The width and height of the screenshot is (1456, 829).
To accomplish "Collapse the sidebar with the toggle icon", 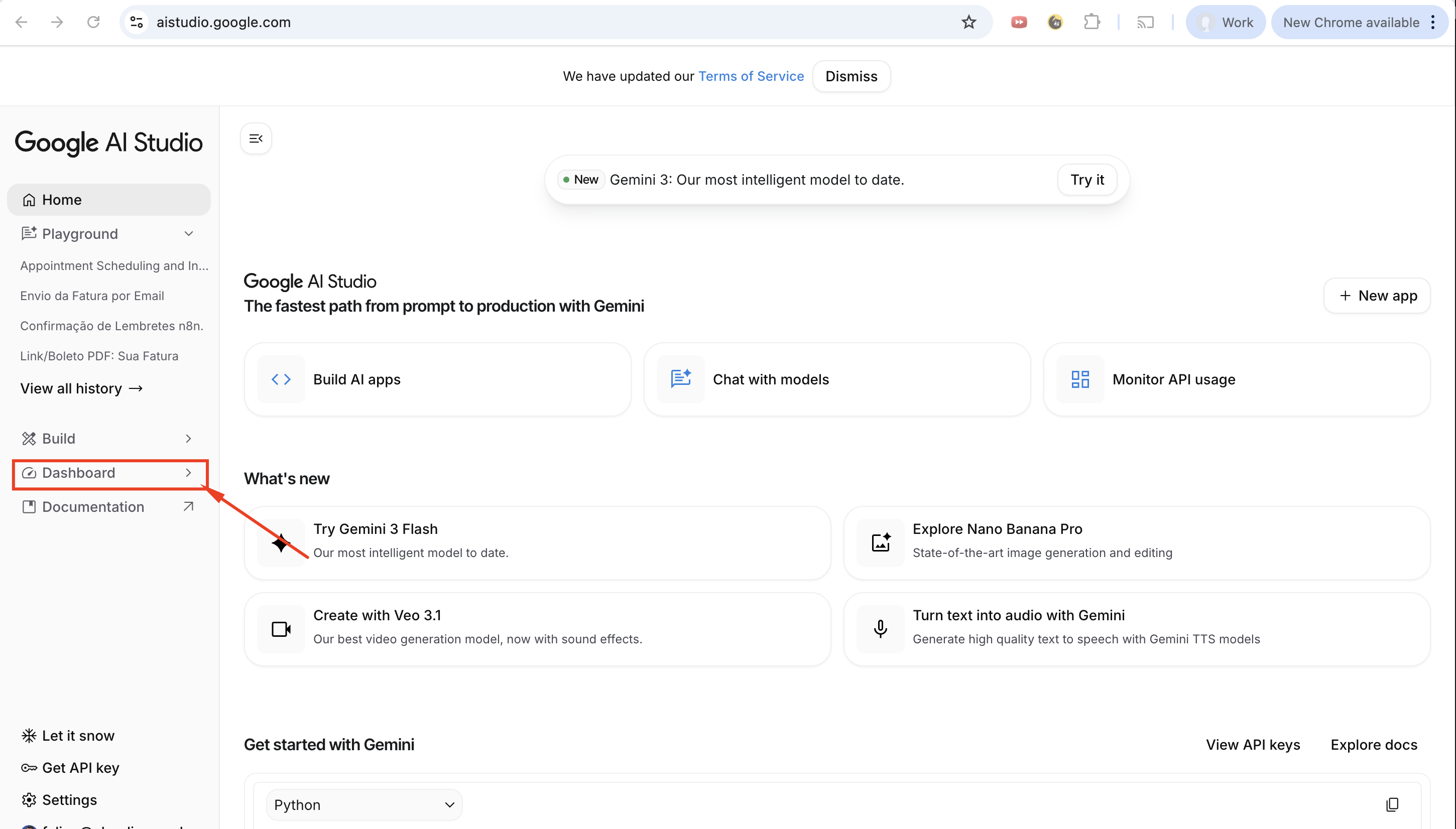I will 256,139.
